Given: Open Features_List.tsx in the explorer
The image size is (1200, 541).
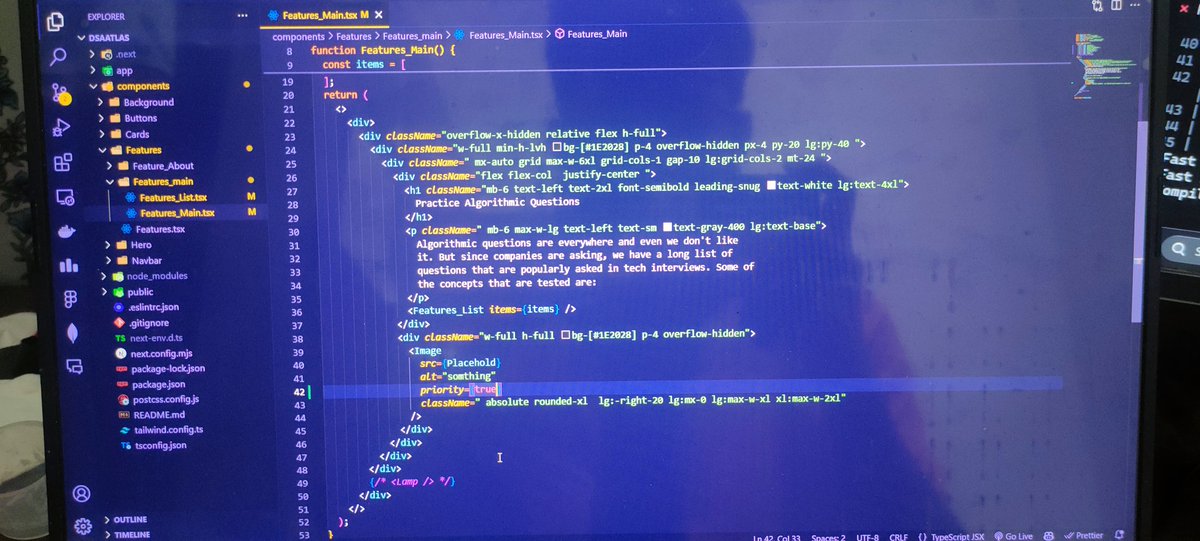Looking at the screenshot, I should point(172,197).
